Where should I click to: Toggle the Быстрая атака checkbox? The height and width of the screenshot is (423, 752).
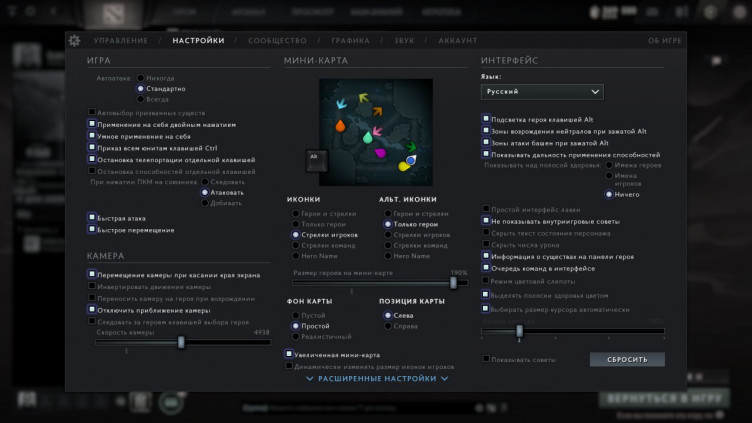[92, 217]
